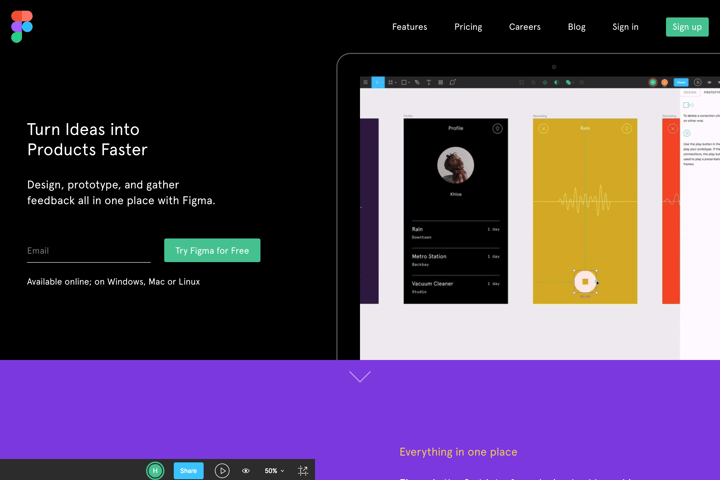Viewport: 720px width, 480px height.
Task: Click the Present play icon in mockup toolbar
Action: point(698,82)
